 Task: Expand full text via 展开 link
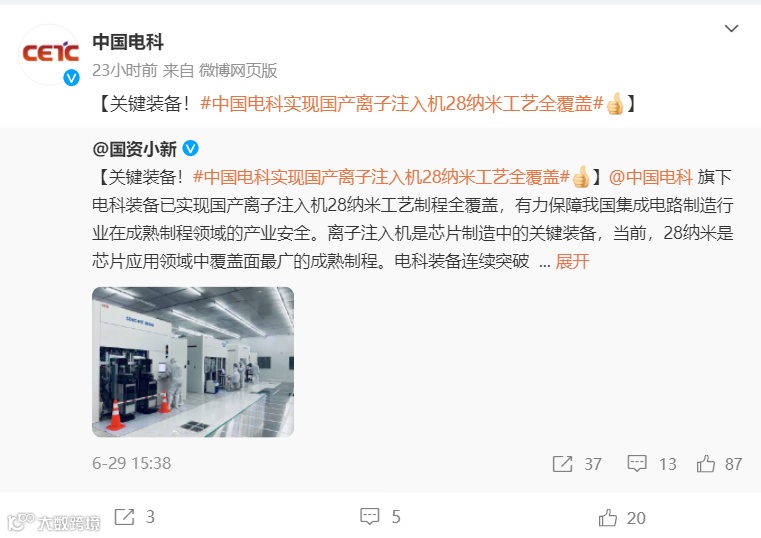572,261
